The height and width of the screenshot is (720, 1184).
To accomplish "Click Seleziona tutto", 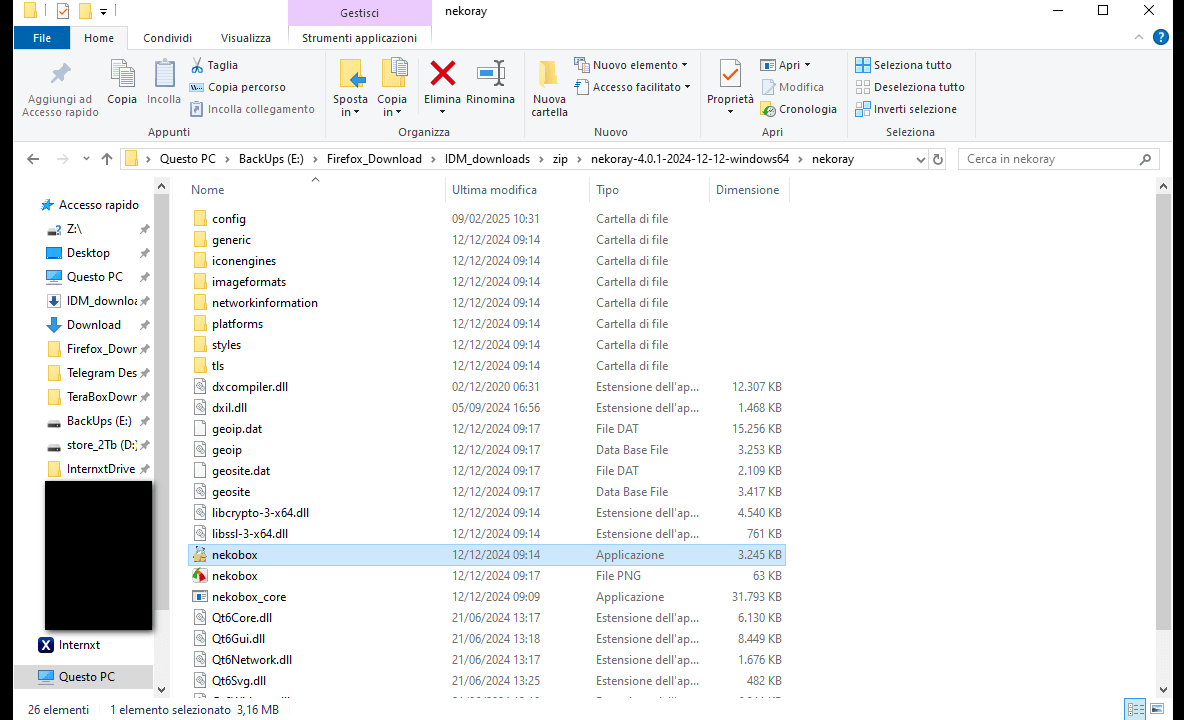I will click(x=904, y=65).
